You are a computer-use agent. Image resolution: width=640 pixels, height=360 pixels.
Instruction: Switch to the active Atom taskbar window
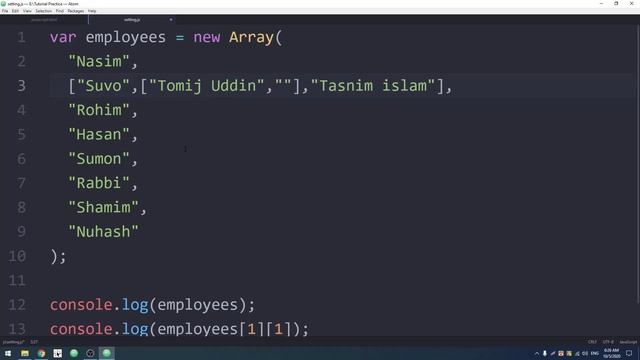(107, 353)
